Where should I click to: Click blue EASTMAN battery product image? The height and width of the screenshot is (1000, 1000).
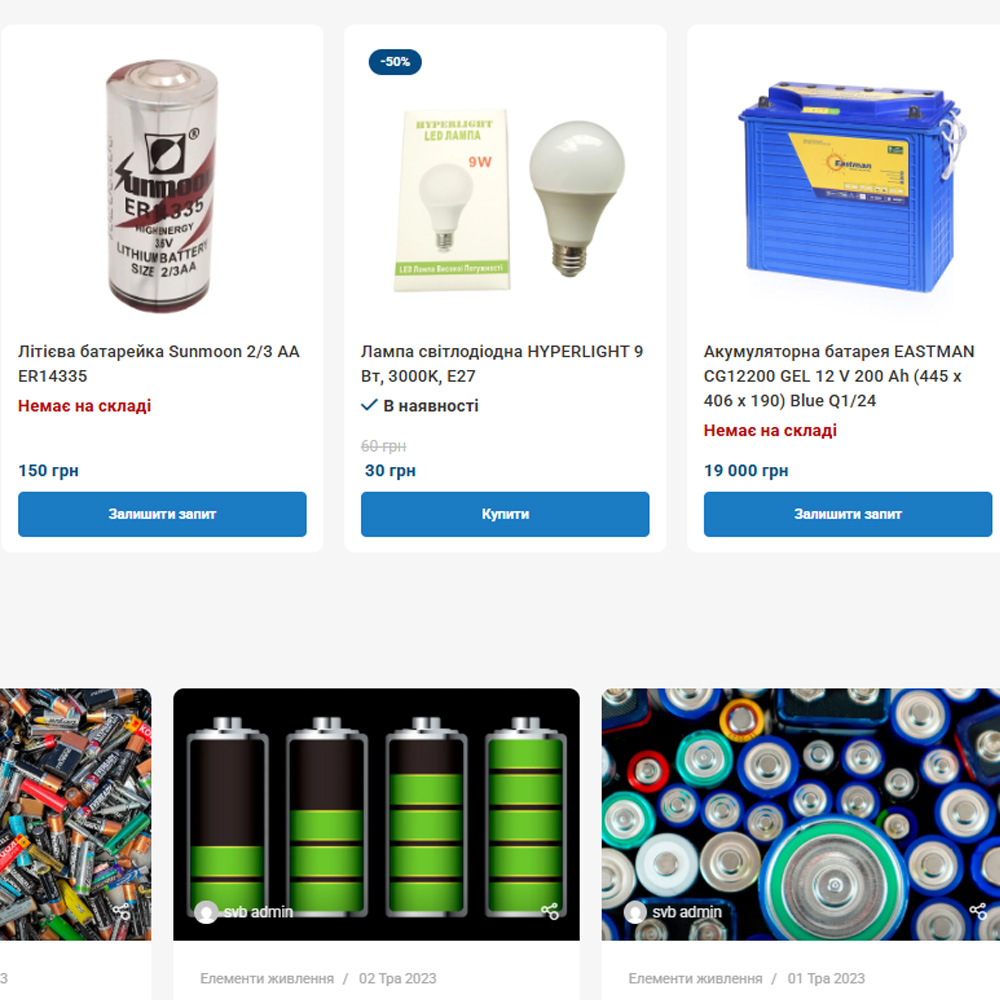pyautogui.click(x=851, y=188)
